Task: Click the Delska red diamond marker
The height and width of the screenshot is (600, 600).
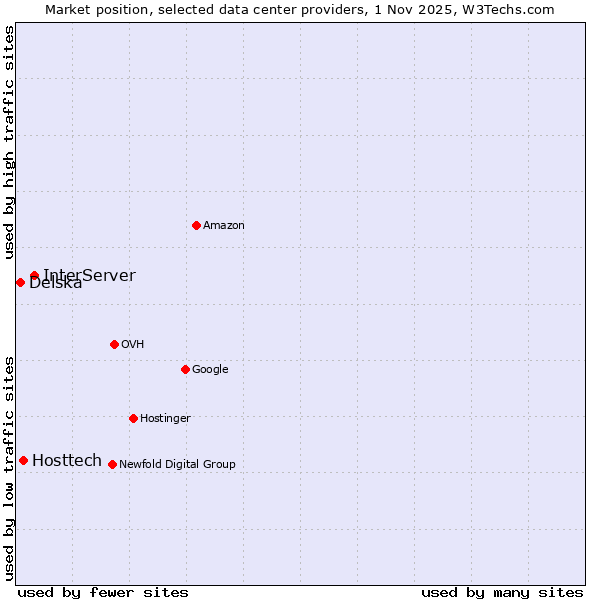Action: [x=20, y=282]
